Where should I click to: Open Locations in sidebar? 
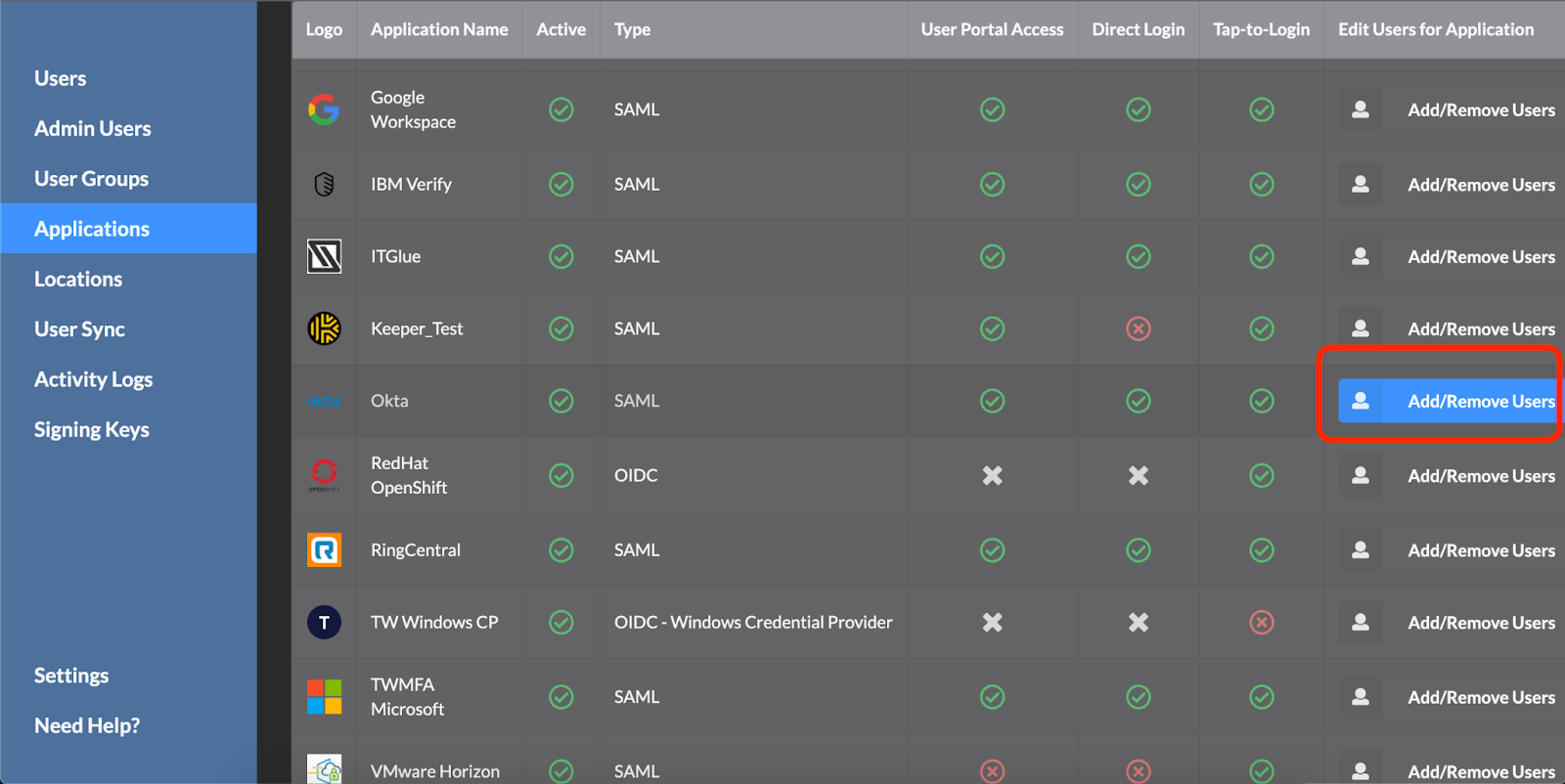pos(78,280)
